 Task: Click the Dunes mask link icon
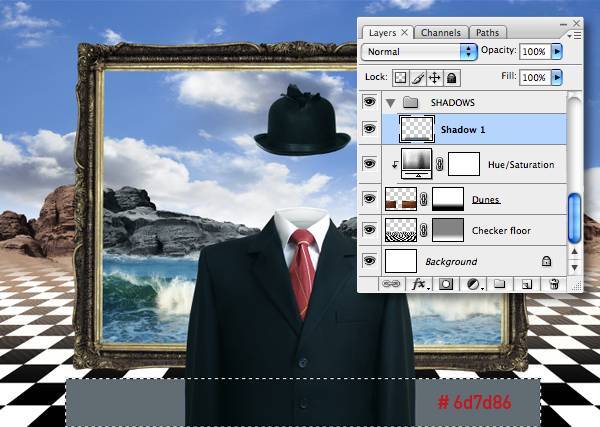(x=424, y=199)
